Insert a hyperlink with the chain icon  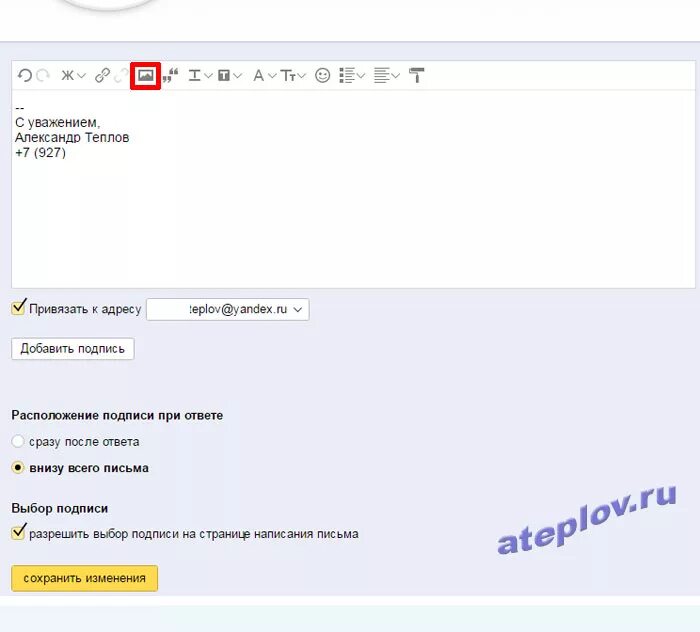pyautogui.click(x=103, y=75)
